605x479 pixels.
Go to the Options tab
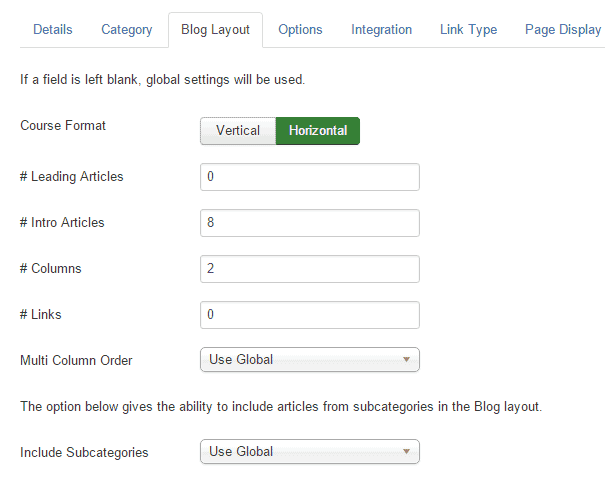pos(300,30)
